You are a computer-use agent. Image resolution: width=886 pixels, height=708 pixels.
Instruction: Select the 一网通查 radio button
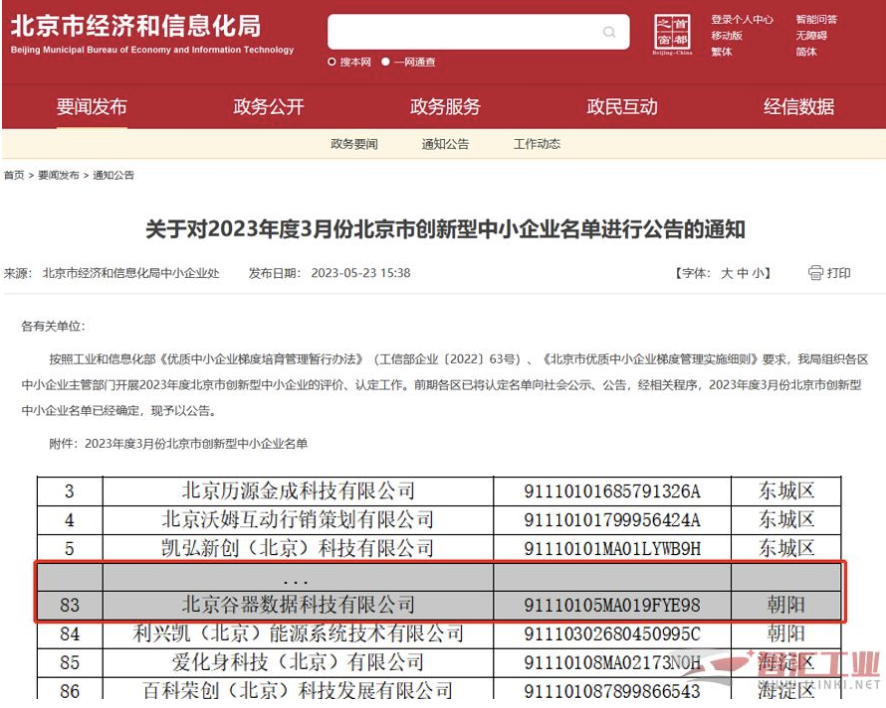398,62
